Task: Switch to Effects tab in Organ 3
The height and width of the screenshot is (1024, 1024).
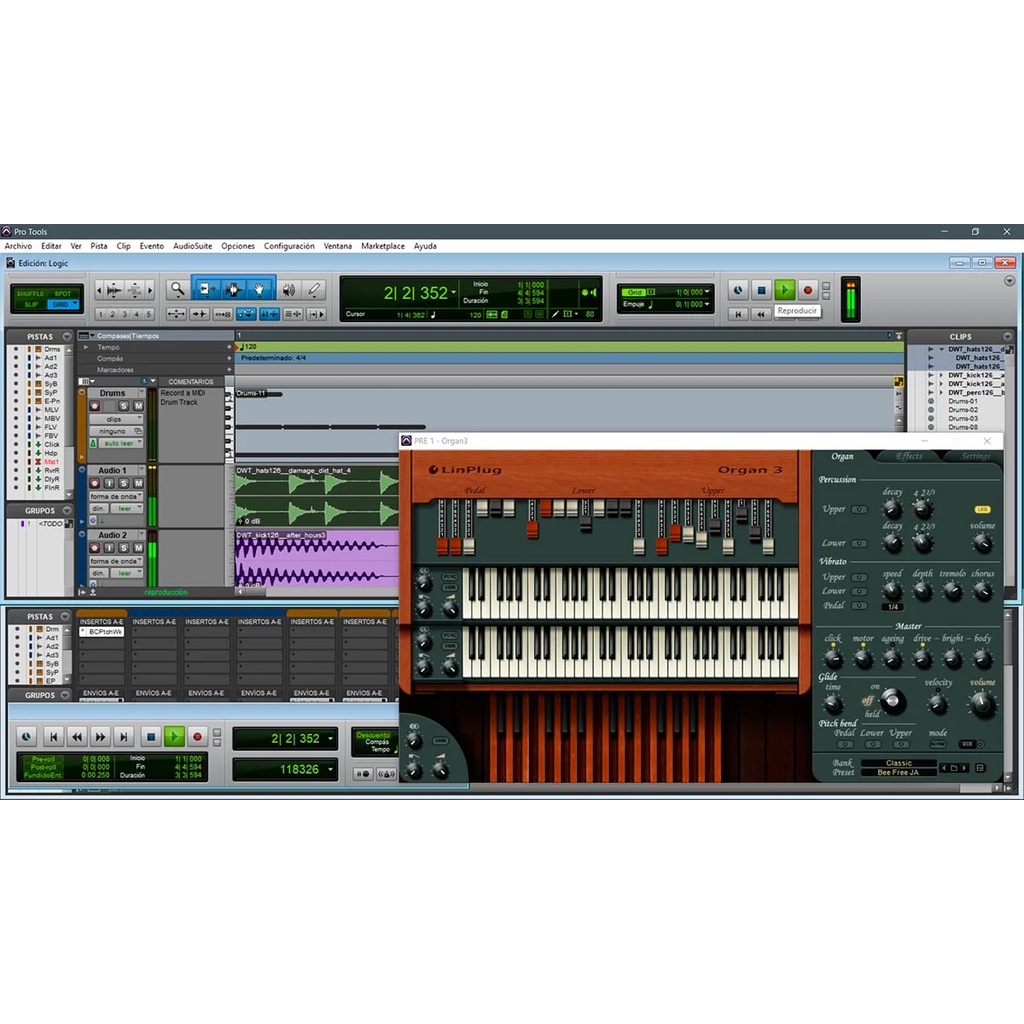Action: point(909,456)
